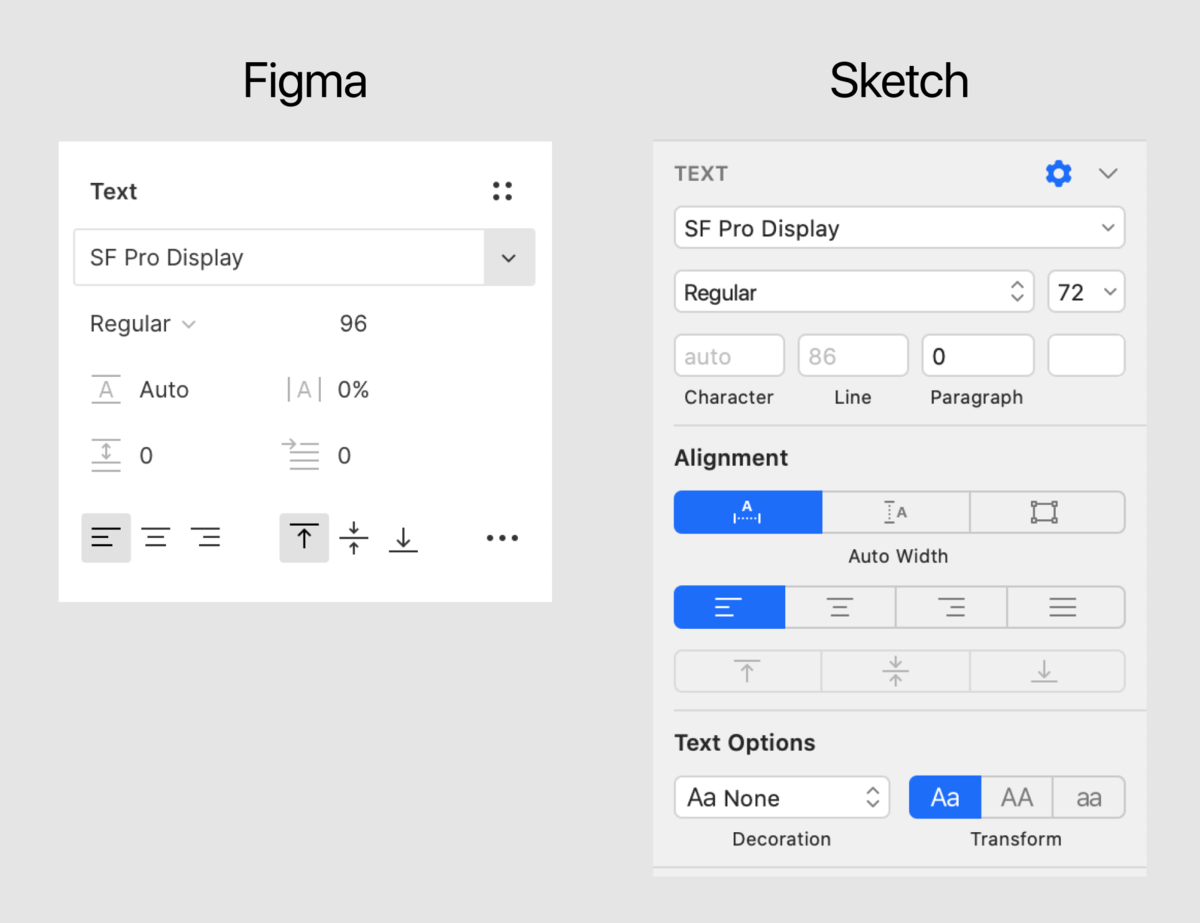
Task: Choose Figma vertical align middle icon
Action: [x=354, y=538]
